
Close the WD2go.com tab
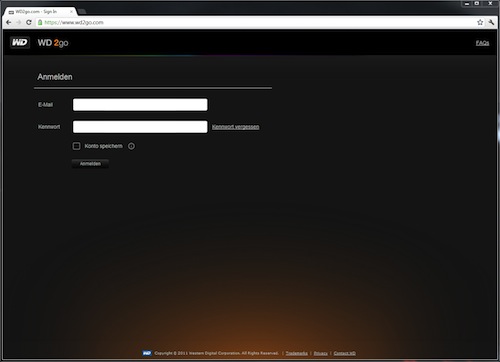pyautogui.click(x=71, y=12)
